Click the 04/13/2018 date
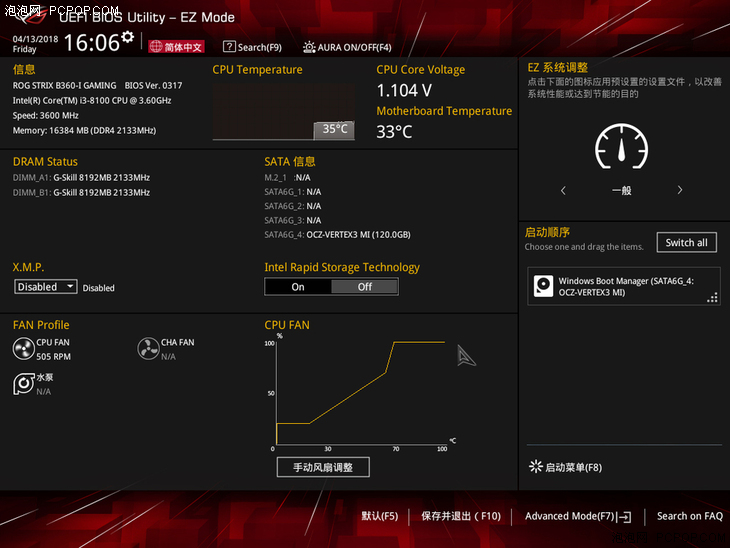Viewport: 730px width, 548px height. [x=35, y=39]
